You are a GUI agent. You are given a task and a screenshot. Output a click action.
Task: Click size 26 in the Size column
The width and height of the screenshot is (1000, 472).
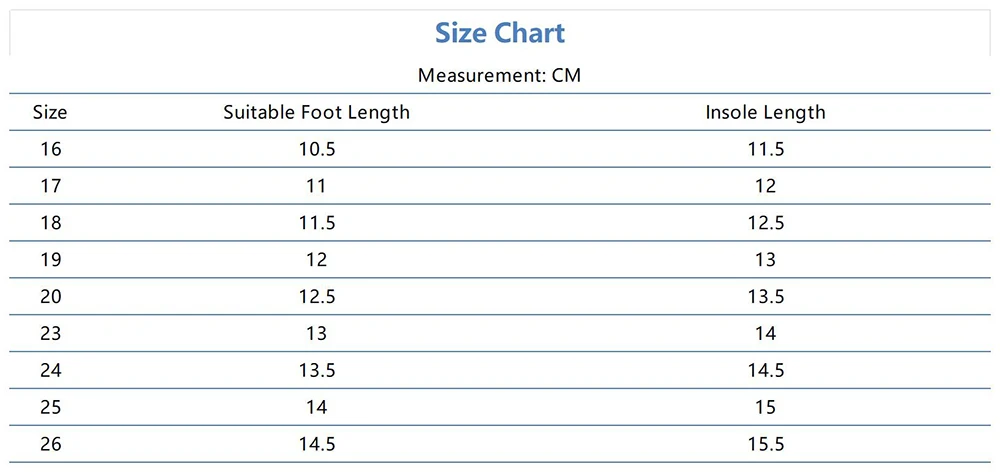[x=50, y=445]
